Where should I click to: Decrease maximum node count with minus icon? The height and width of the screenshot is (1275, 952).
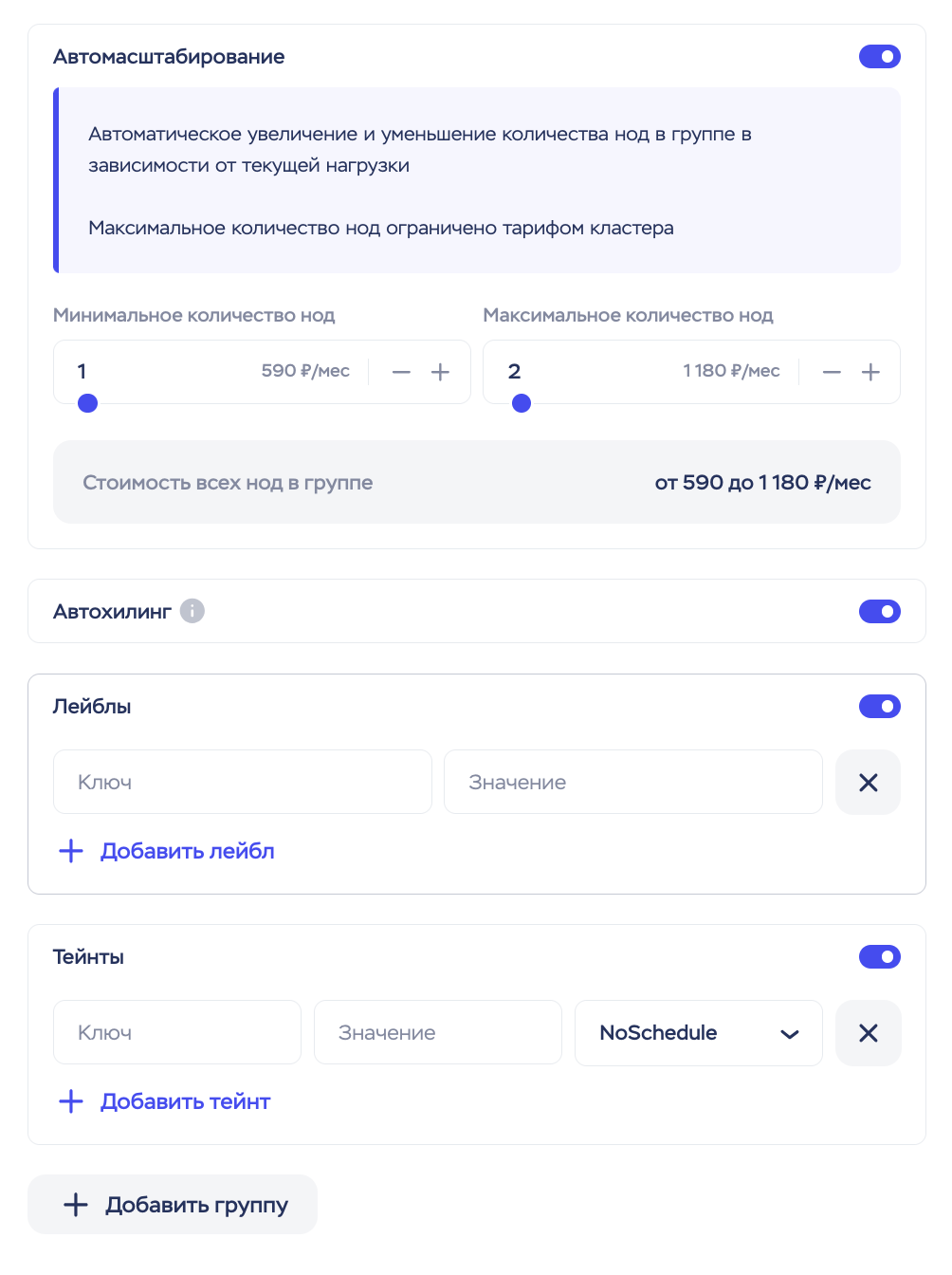click(832, 373)
